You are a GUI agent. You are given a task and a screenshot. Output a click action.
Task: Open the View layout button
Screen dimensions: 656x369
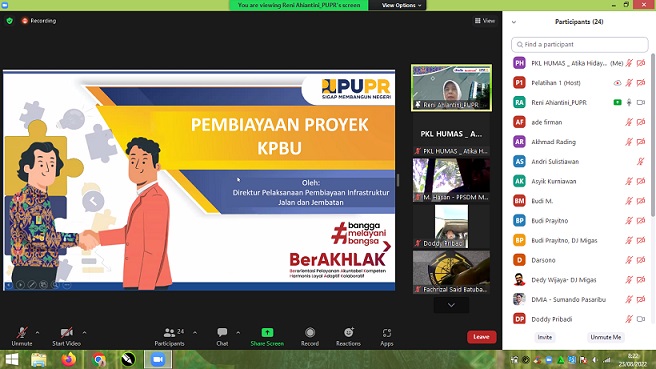tap(484, 20)
